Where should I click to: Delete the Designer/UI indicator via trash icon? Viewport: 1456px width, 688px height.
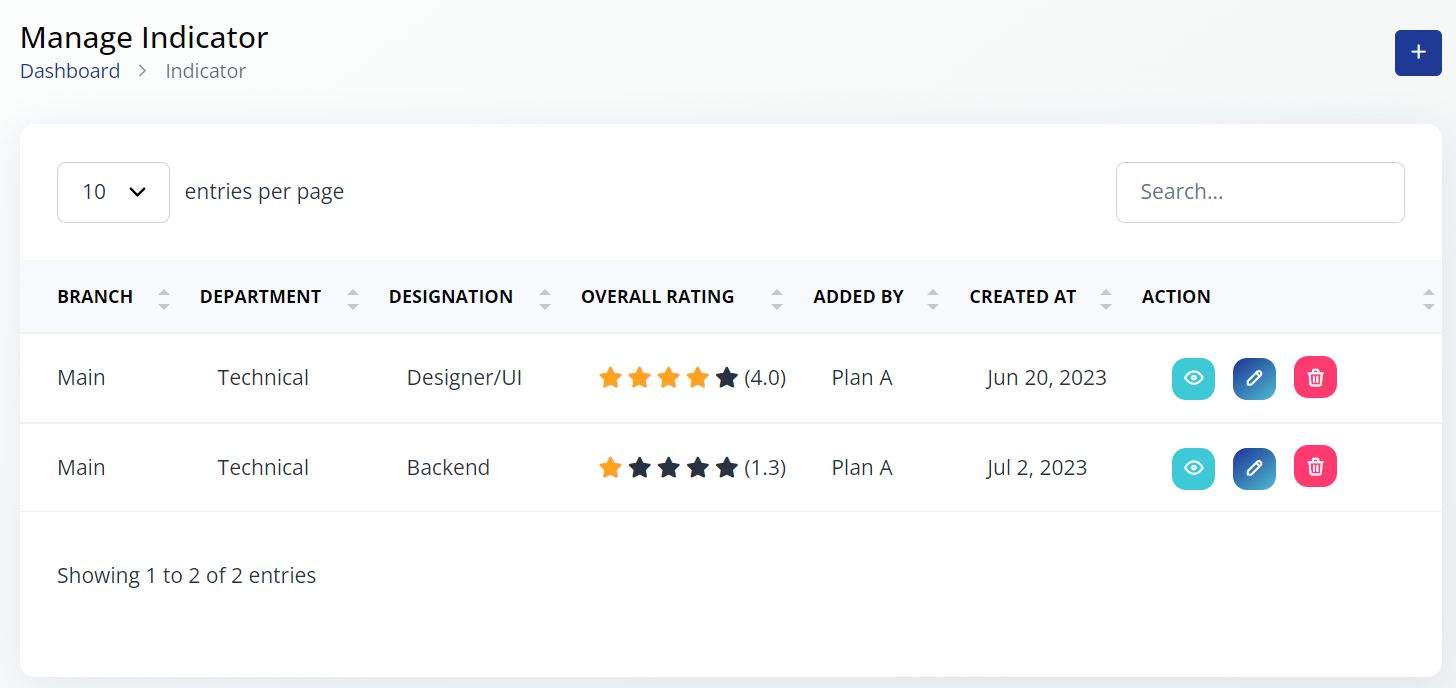pos(1315,377)
